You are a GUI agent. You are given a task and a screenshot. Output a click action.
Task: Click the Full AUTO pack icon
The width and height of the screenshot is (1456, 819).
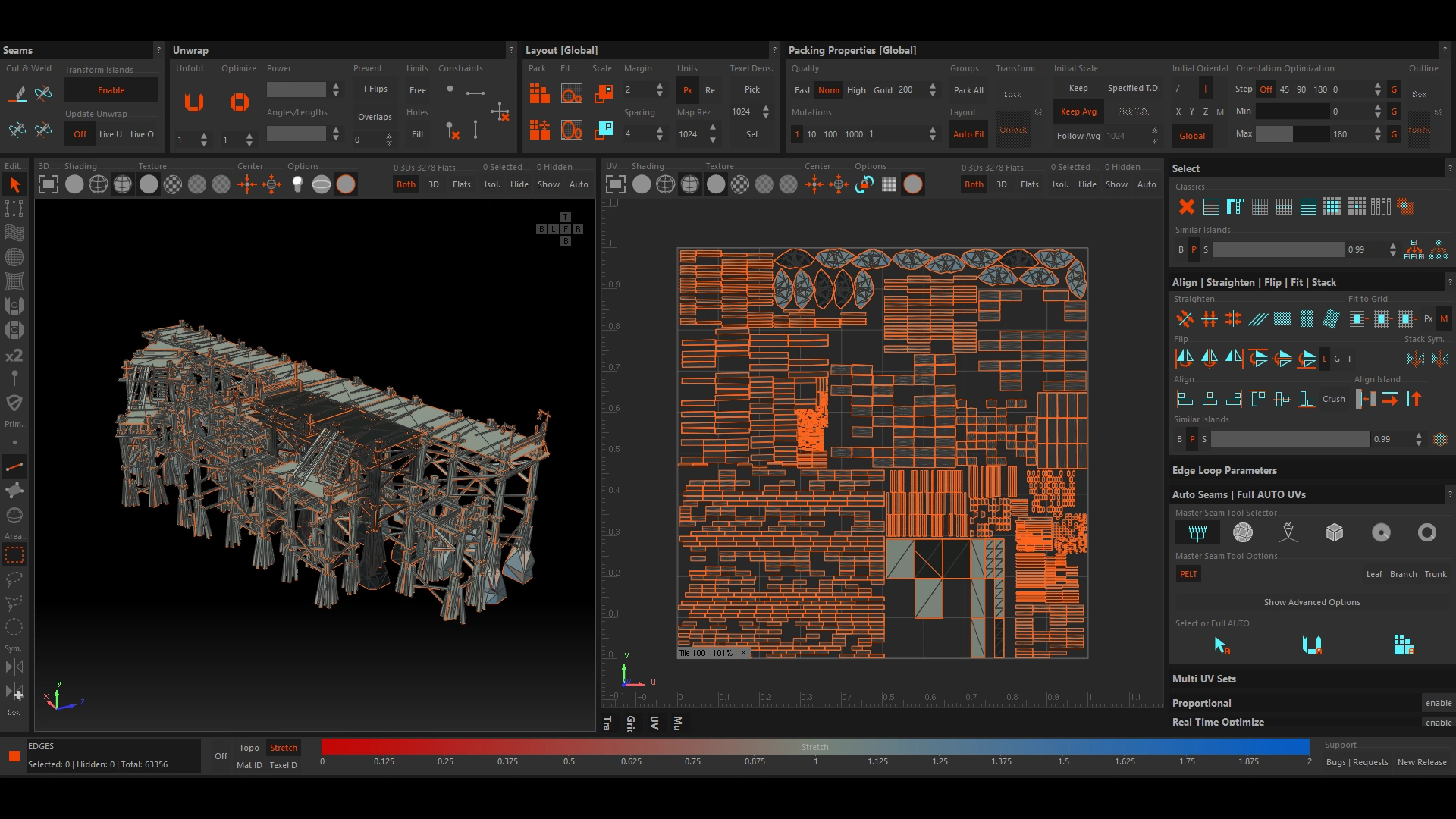pos(1404,645)
